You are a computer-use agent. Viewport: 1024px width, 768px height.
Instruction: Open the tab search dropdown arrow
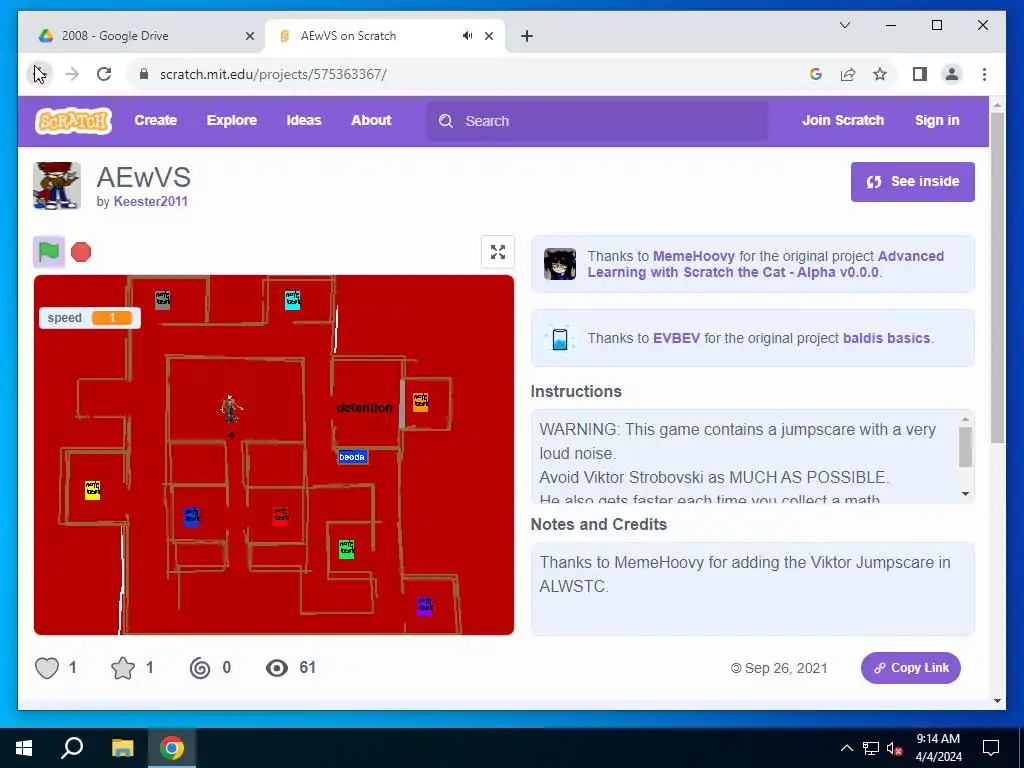844,25
